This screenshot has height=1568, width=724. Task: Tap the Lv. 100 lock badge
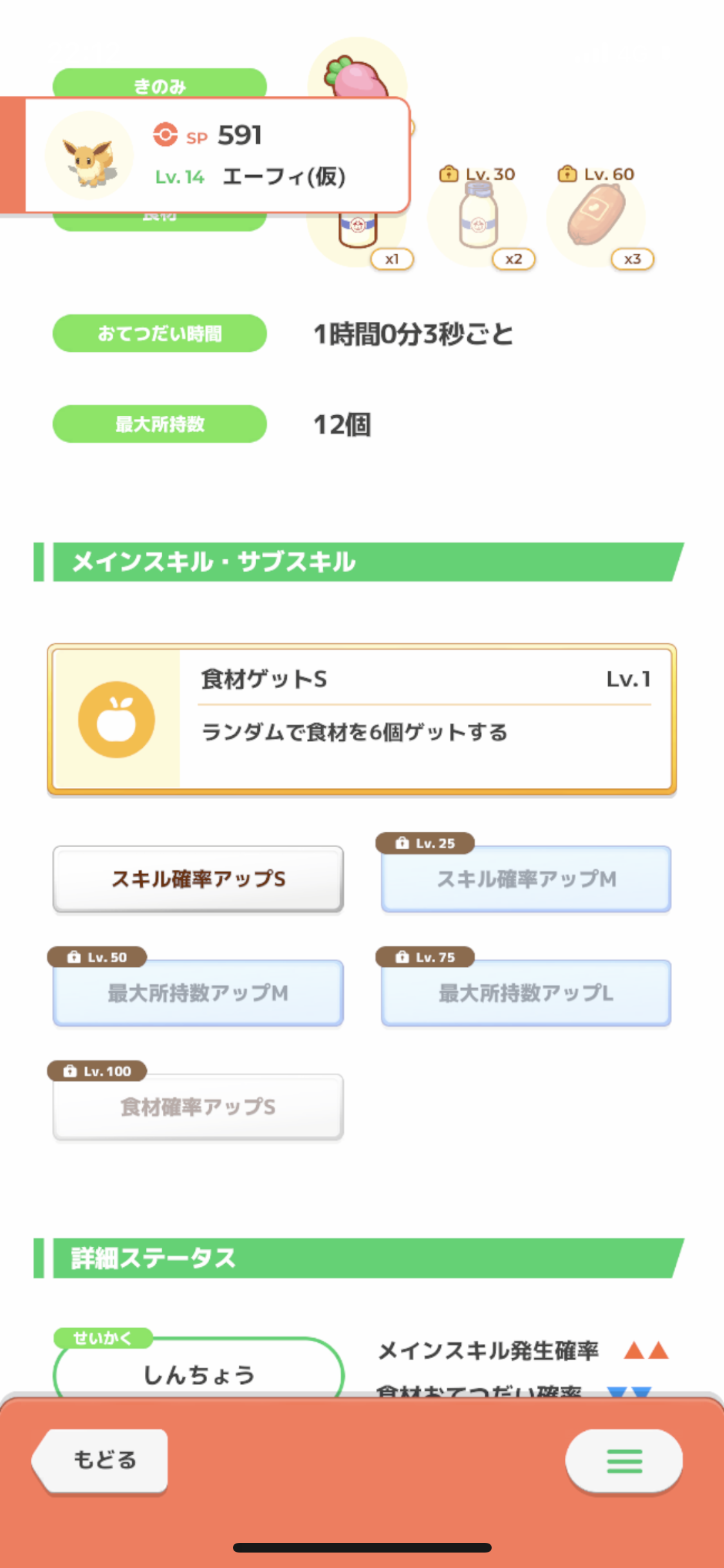pyautogui.click(x=97, y=1071)
